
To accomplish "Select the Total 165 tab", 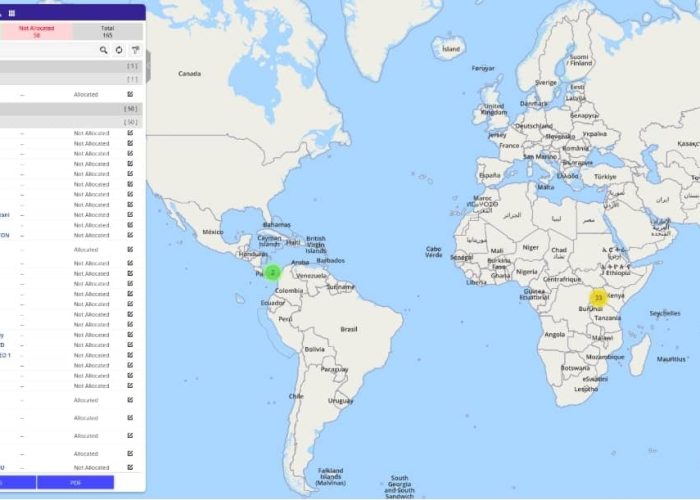I will point(107,31).
